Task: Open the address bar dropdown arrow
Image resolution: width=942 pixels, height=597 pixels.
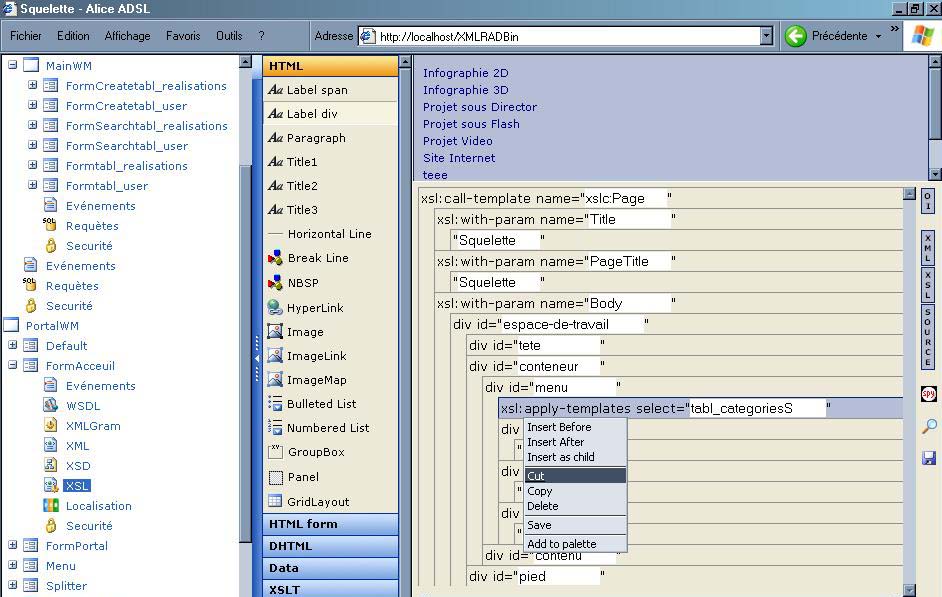Action: tap(766, 37)
